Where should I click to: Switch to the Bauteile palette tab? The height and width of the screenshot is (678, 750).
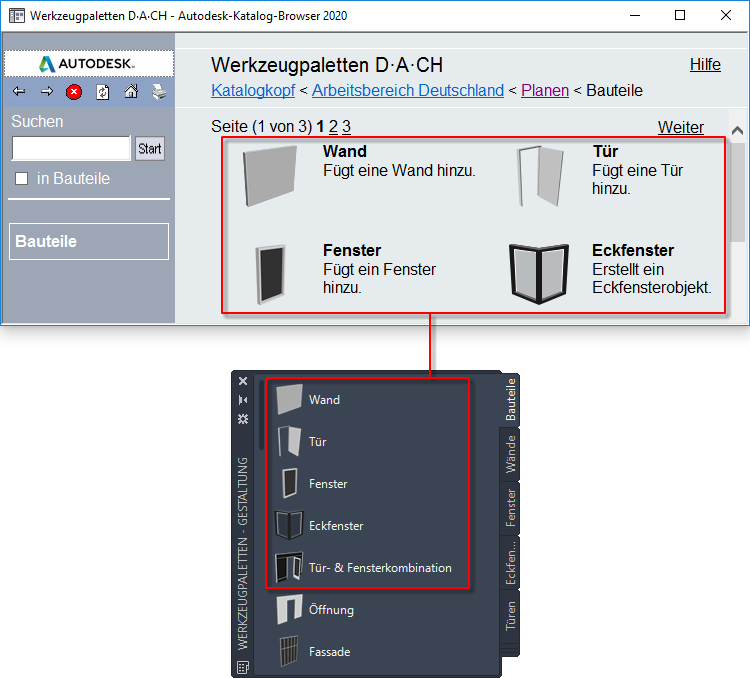[x=510, y=400]
